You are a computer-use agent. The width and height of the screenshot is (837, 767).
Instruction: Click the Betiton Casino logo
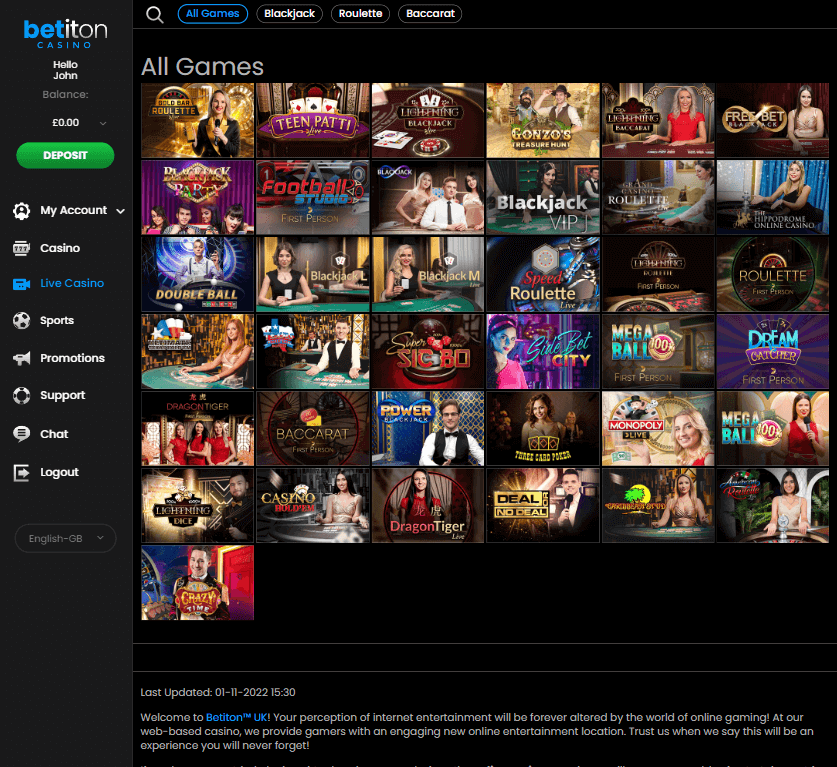point(64,33)
